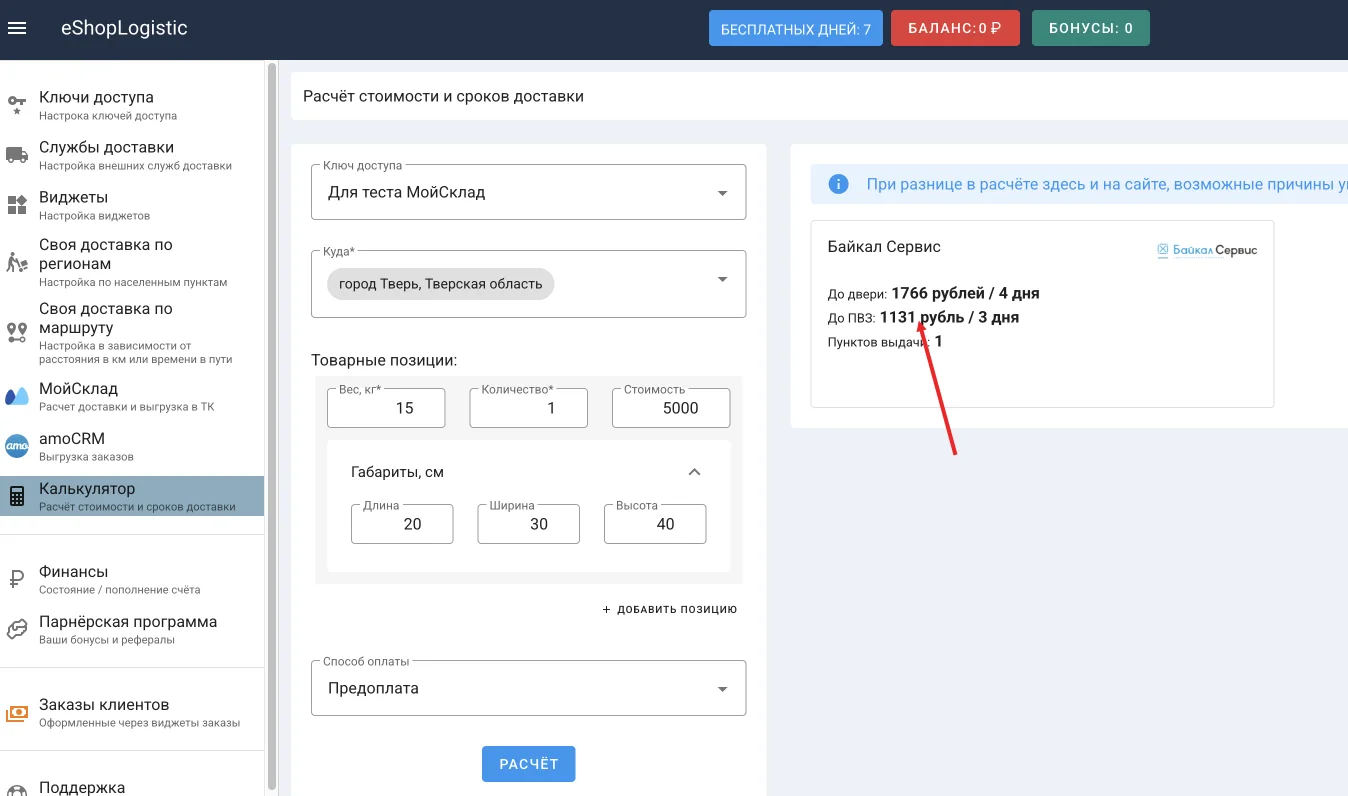The image size is (1348, 796).
Task: Click the handshake icon for Парнёрская программа
Action: click(x=17, y=629)
